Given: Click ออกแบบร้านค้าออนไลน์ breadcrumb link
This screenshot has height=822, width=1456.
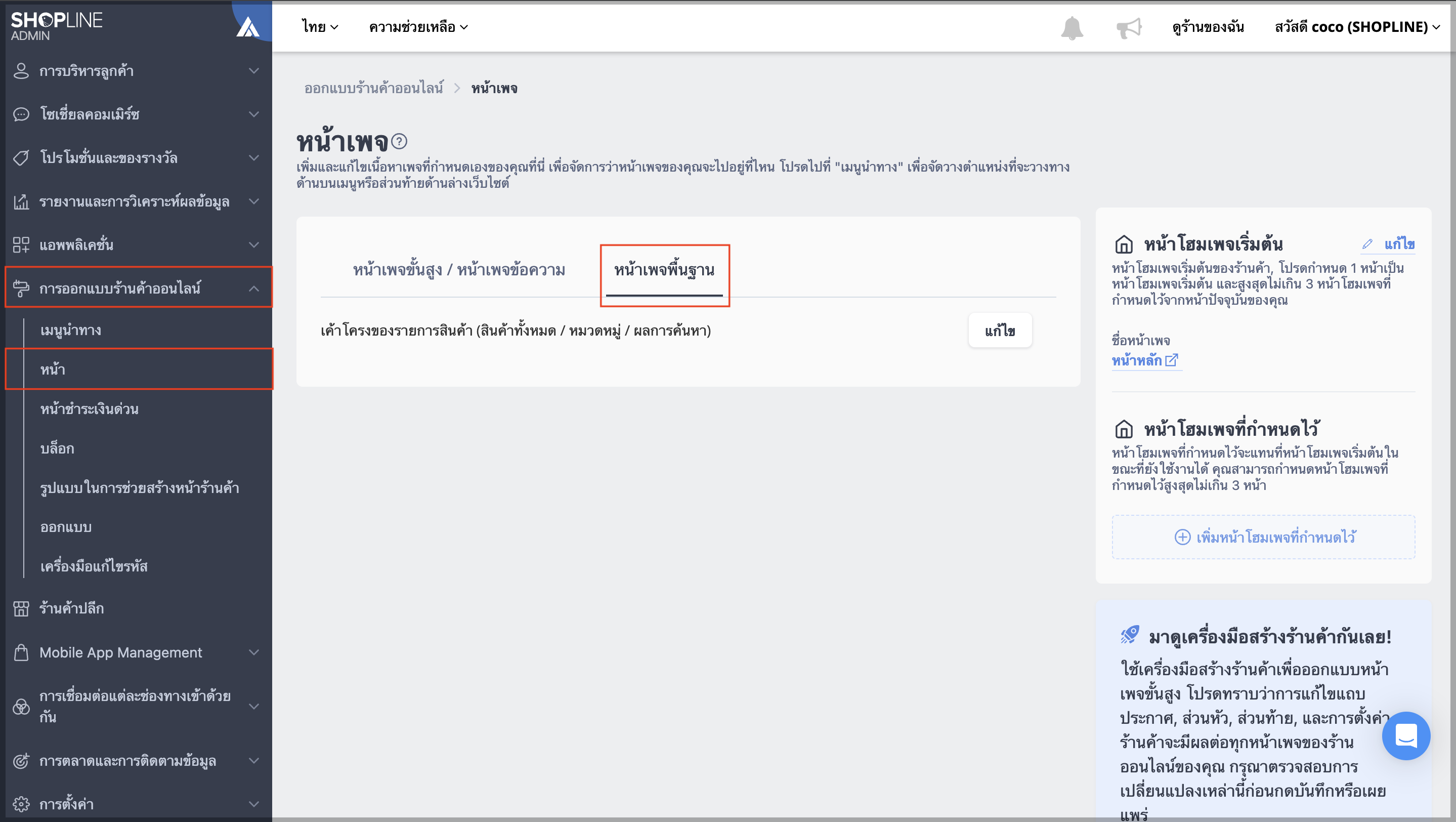Looking at the screenshot, I should tap(373, 89).
